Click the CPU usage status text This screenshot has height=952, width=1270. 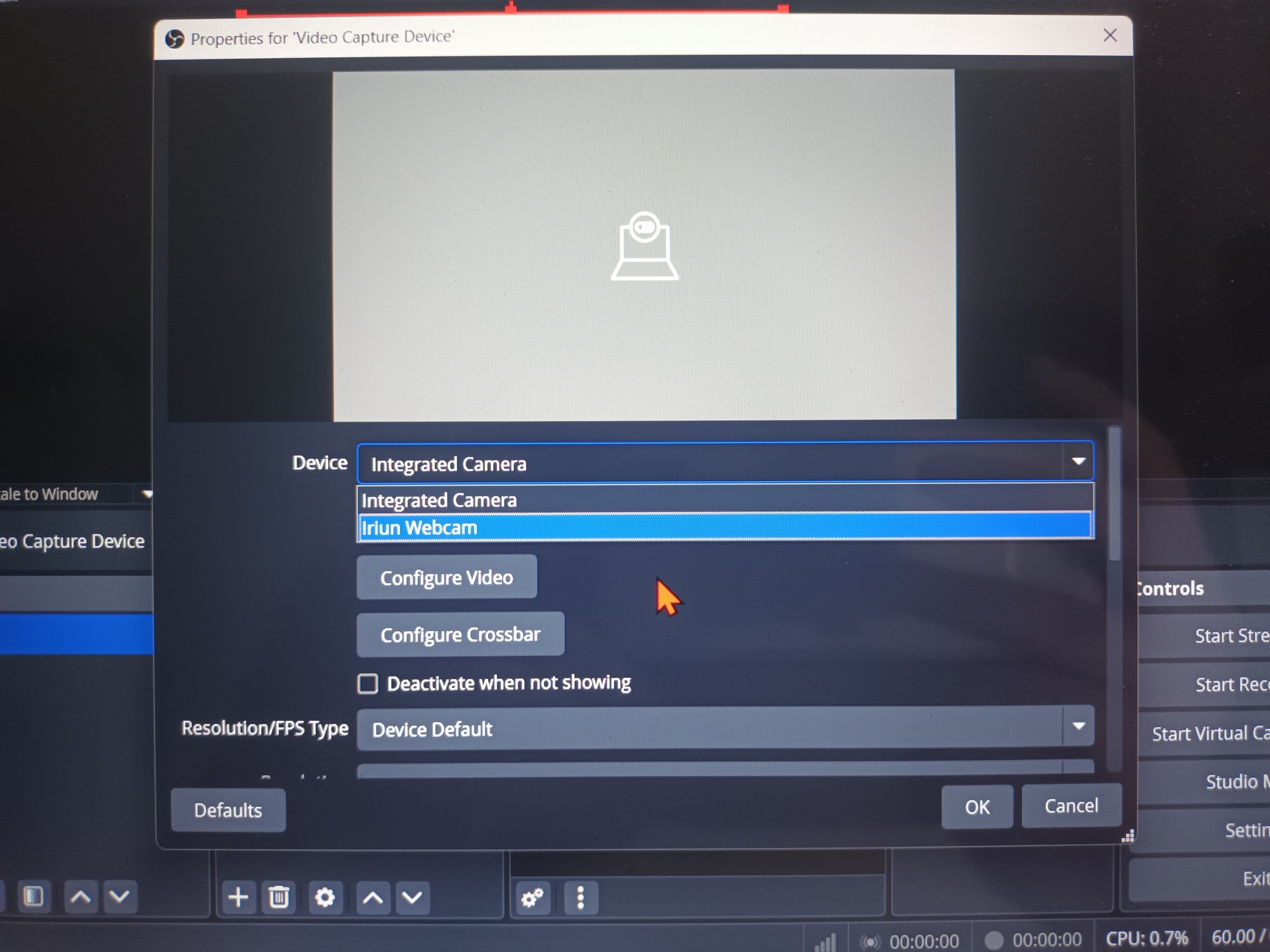1146,938
